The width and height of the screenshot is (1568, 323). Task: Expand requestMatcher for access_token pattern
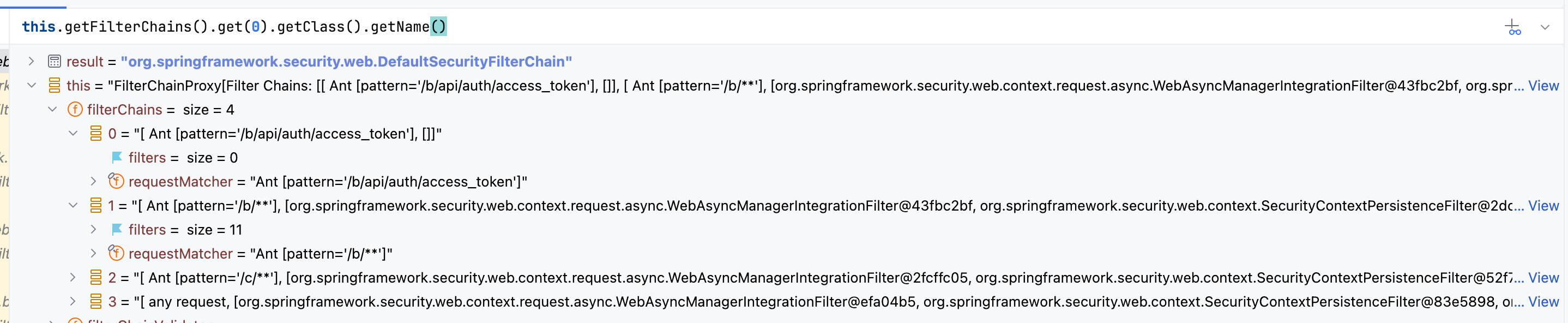94,182
